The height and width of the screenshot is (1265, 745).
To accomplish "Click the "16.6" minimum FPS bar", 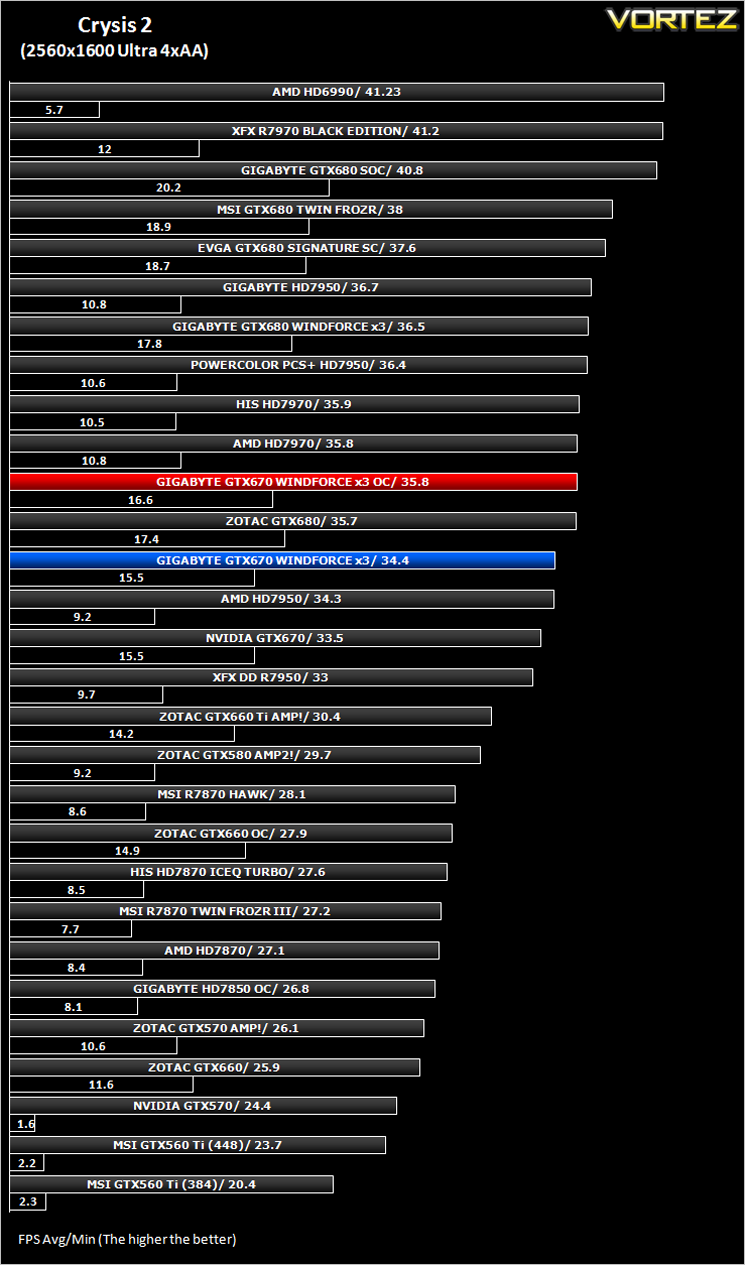I will (x=141, y=501).
